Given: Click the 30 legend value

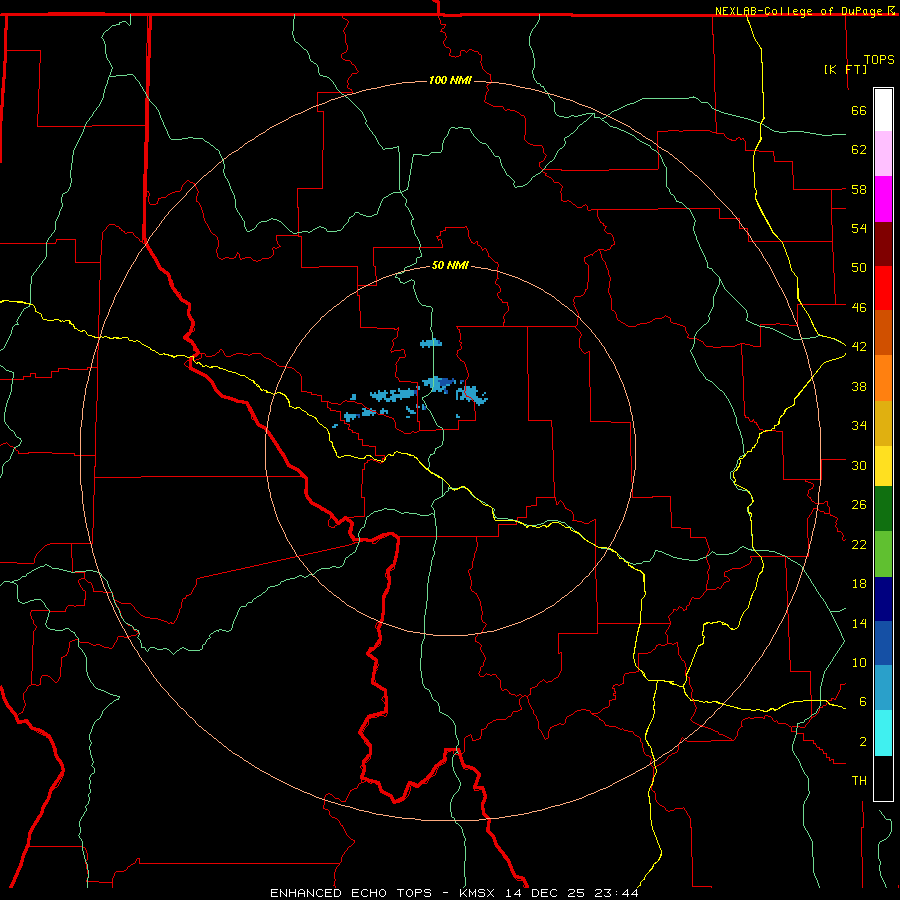Looking at the screenshot, I should 859,465.
